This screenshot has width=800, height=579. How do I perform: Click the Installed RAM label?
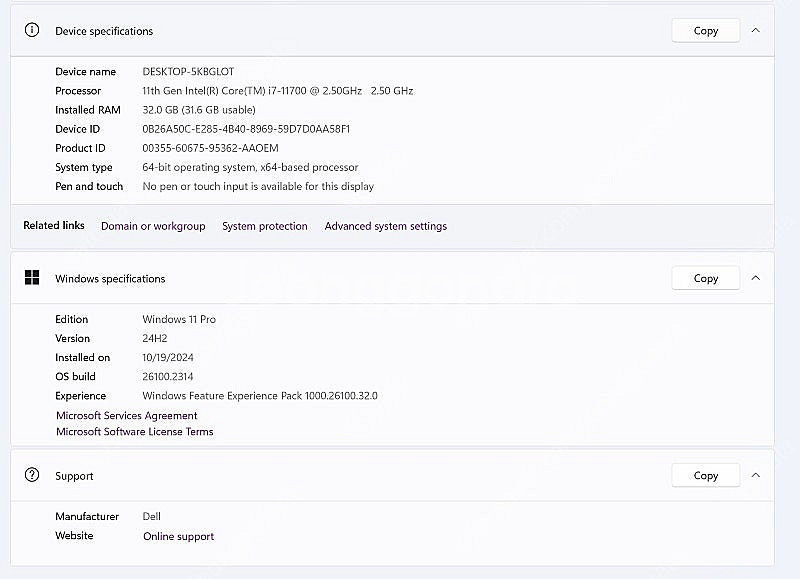[88, 110]
